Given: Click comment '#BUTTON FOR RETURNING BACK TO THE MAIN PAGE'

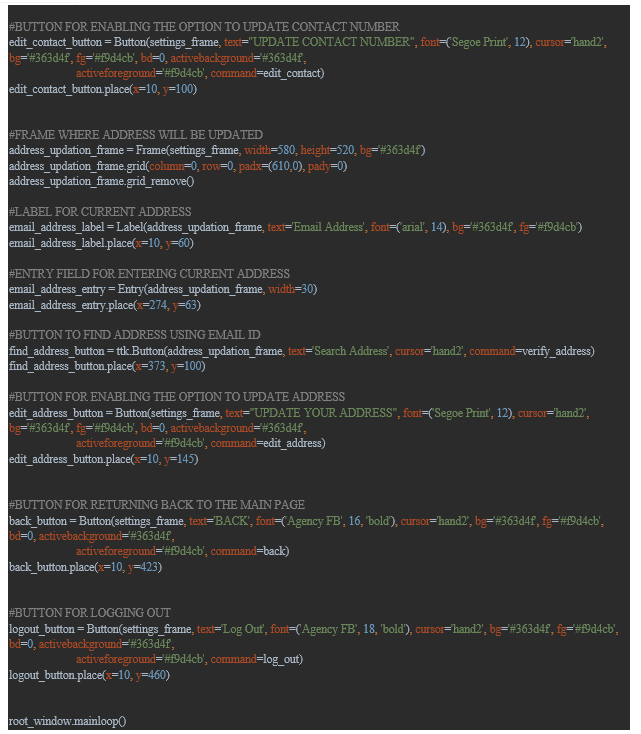Looking at the screenshot, I should pyautogui.click(x=157, y=505).
